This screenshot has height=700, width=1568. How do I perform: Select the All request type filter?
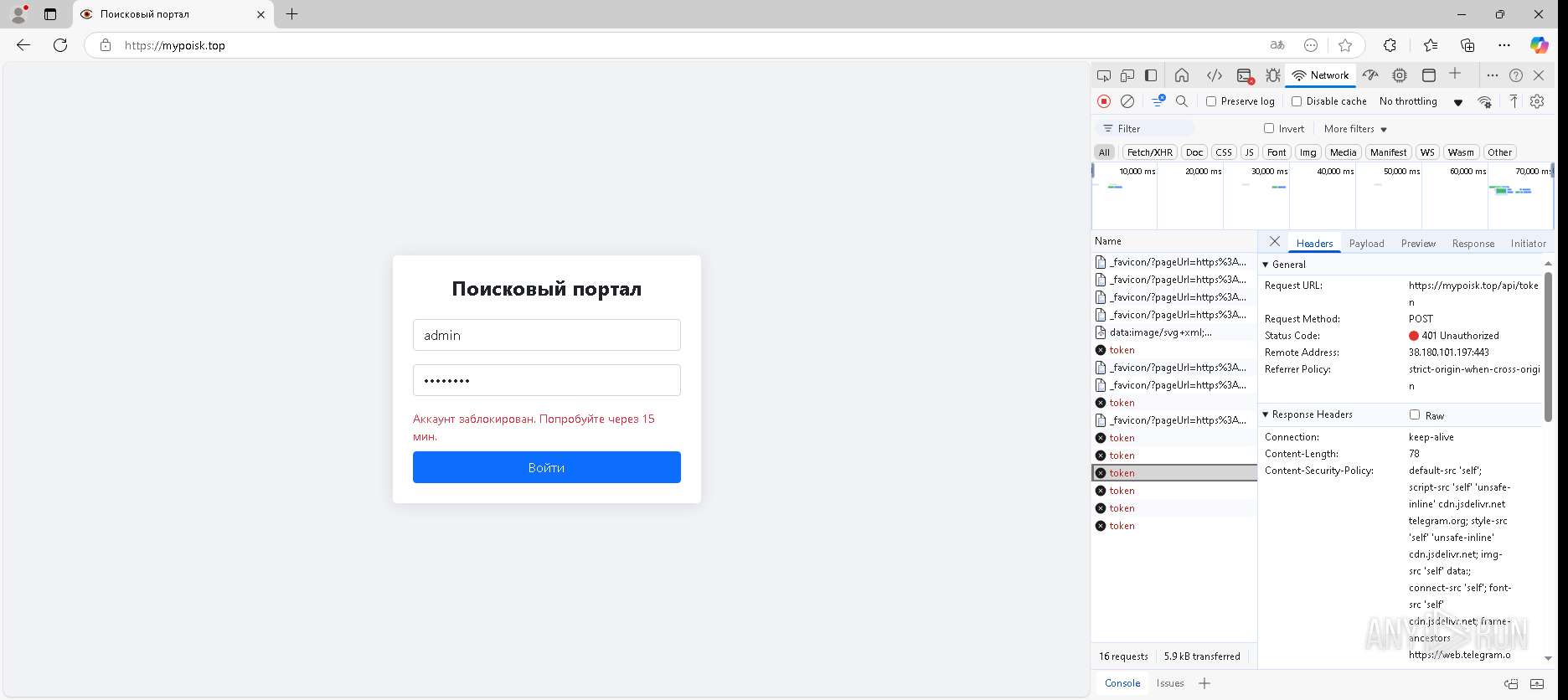coord(1104,152)
